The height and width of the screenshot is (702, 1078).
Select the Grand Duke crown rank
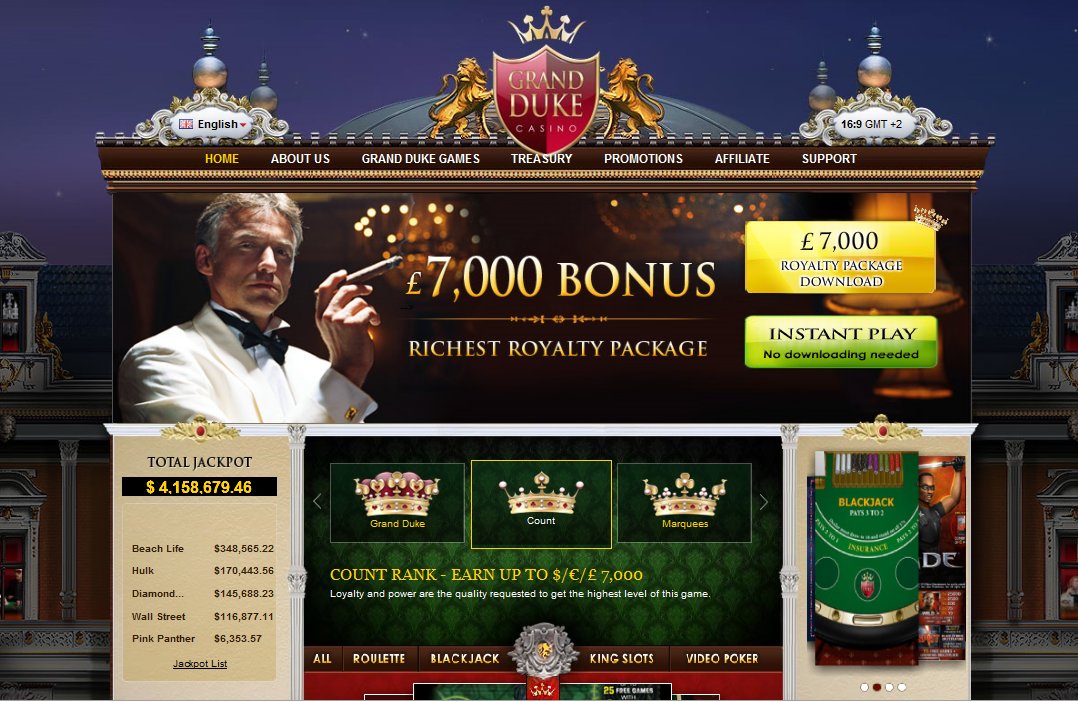(x=397, y=503)
